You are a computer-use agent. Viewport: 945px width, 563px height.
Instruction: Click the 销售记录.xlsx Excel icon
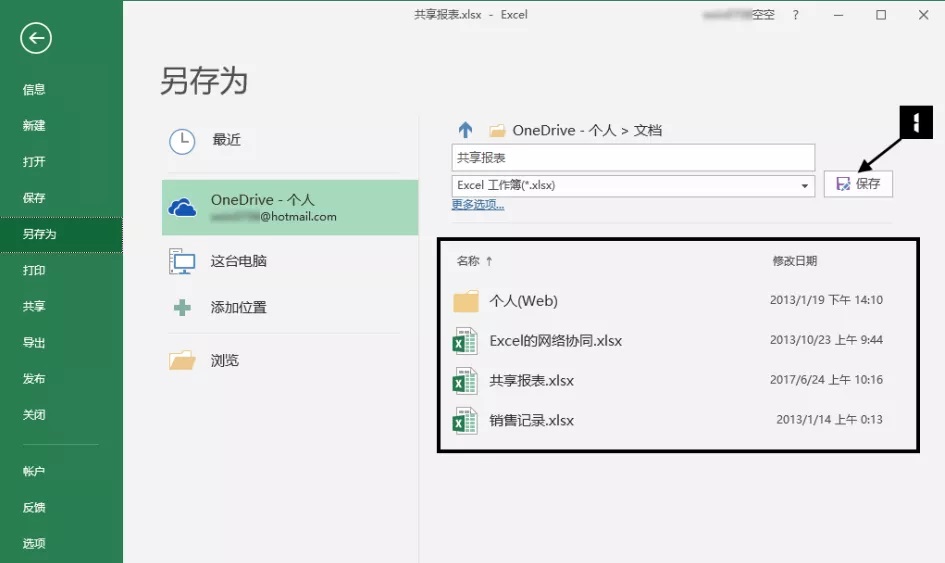click(x=465, y=421)
